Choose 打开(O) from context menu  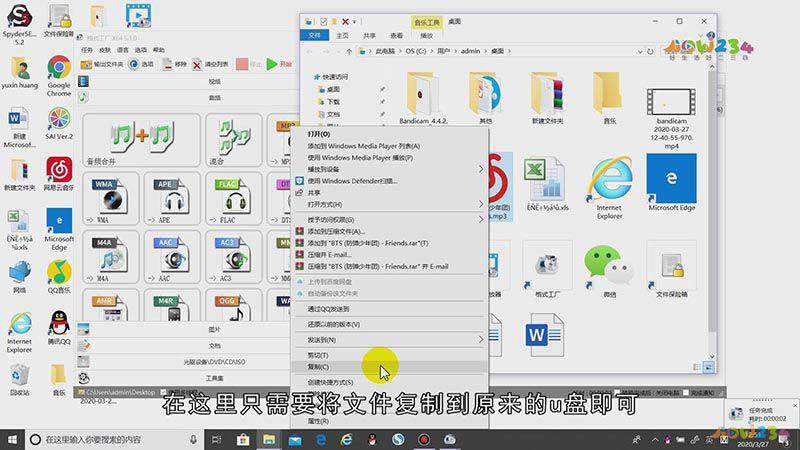[391, 134]
